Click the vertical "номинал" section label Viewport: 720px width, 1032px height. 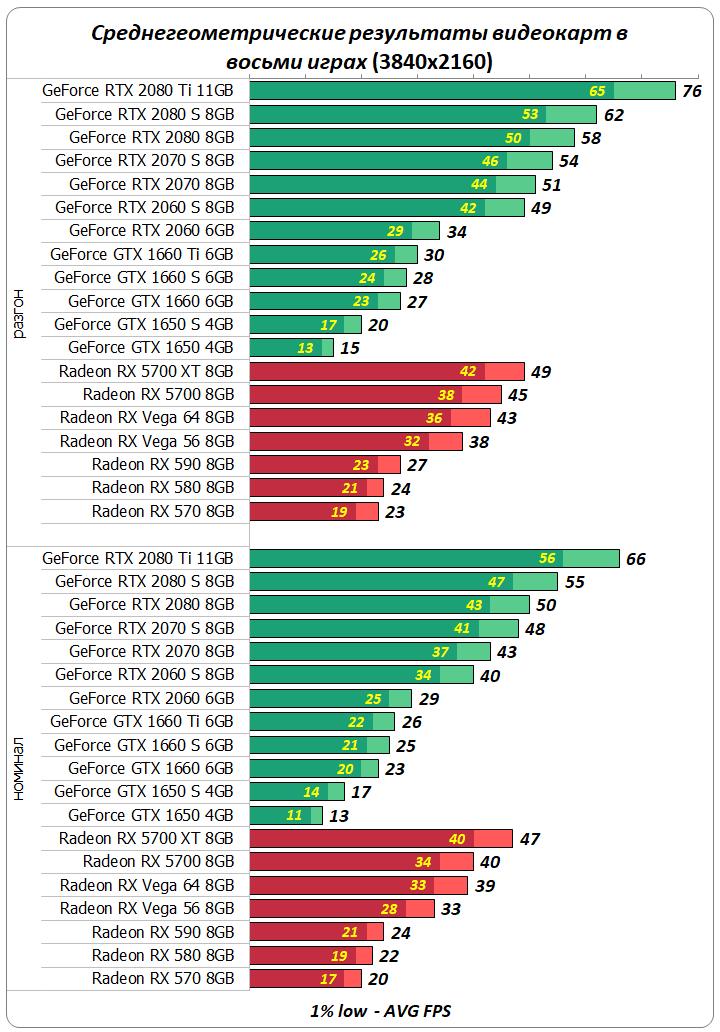coord(19,769)
